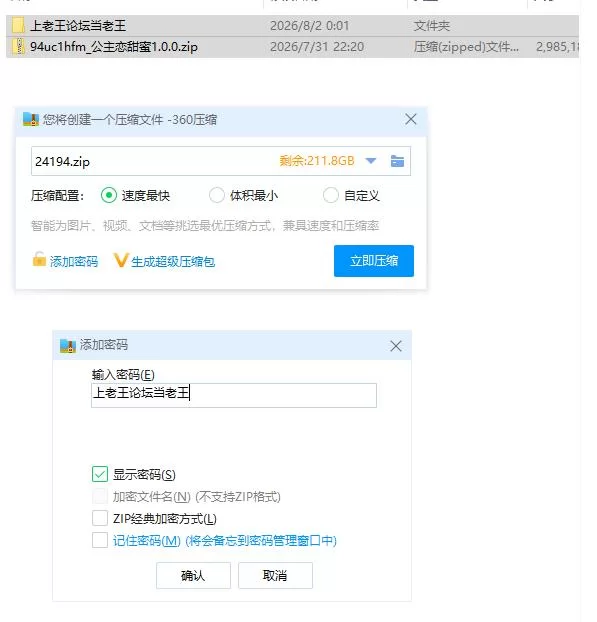Click the 剩余:211.8GB free space text
Screen dimensions: 597x622
tap(317, 161)
